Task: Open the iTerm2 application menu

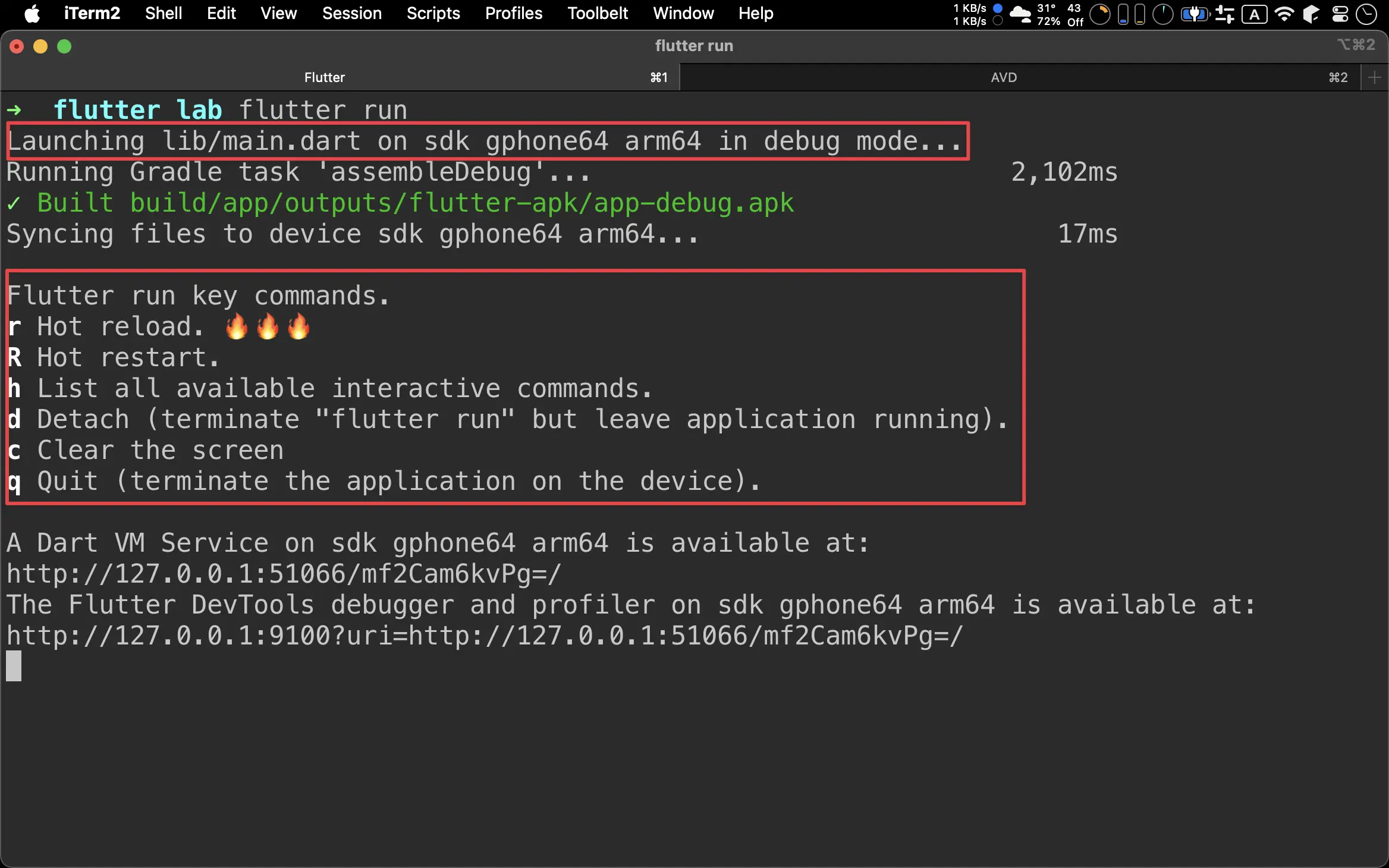Action: tap(92, 13)
